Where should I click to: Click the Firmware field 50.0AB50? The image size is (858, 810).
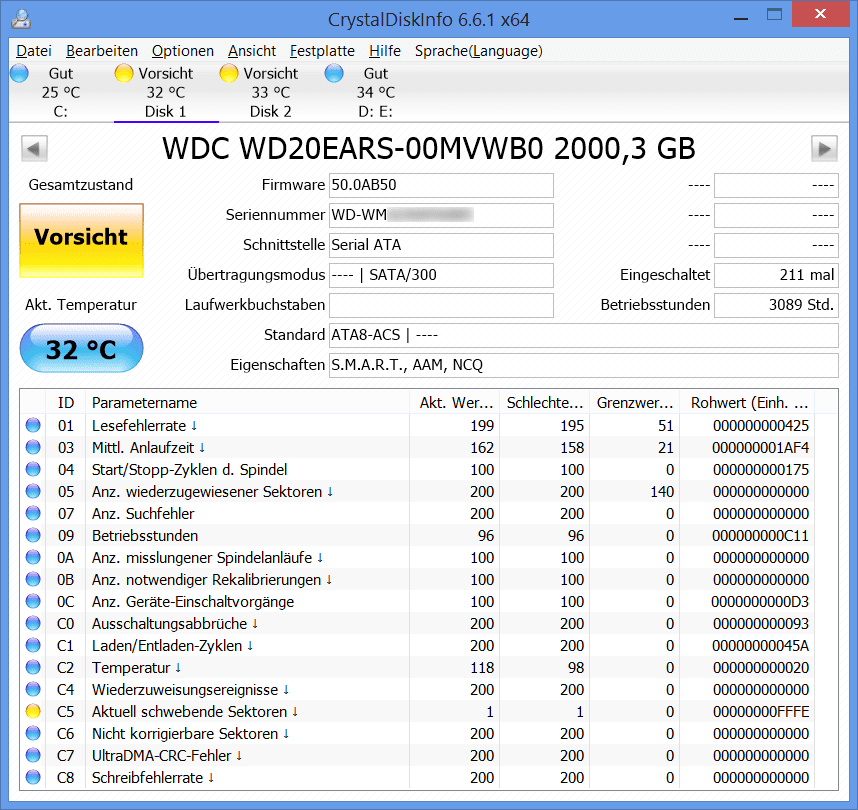coord(441,185)
